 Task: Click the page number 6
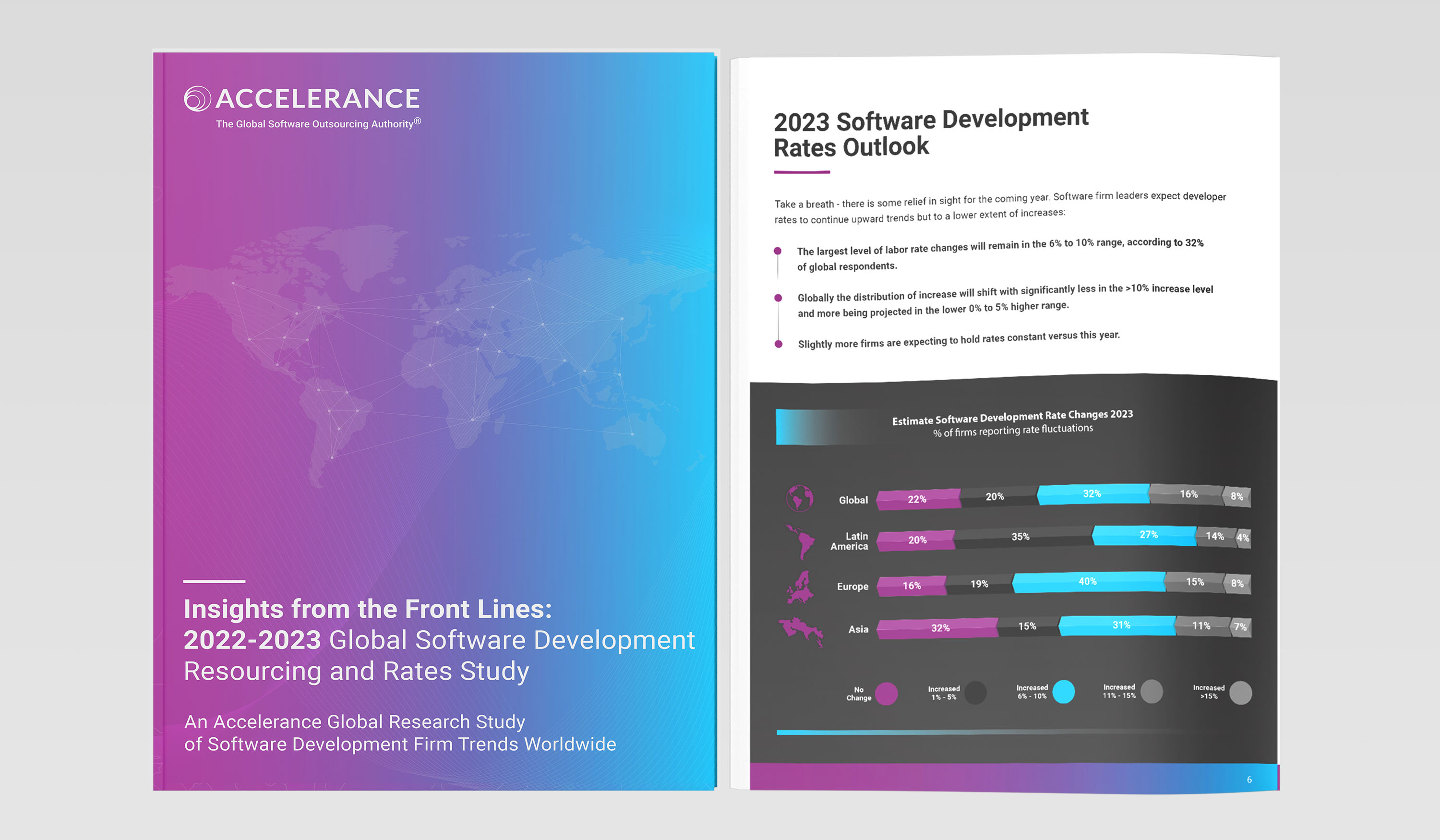tap(1249, 780)
